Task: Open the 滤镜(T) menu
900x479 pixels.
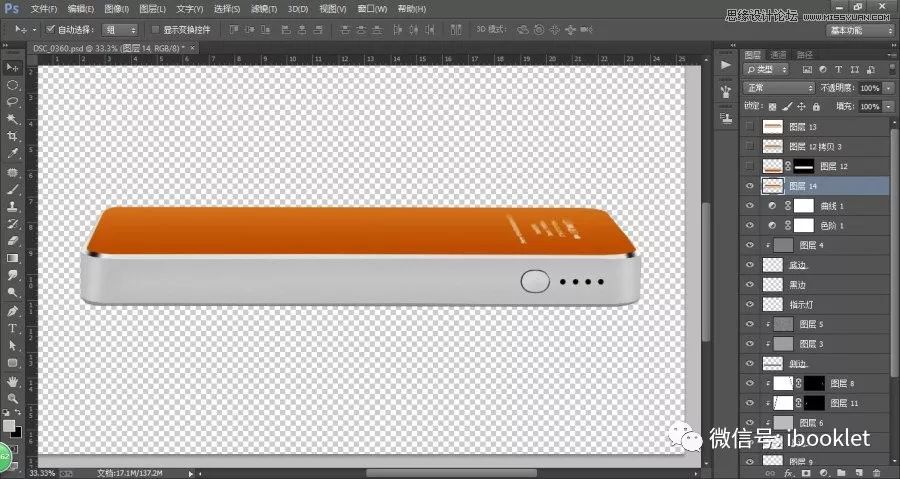Action: 264,9
